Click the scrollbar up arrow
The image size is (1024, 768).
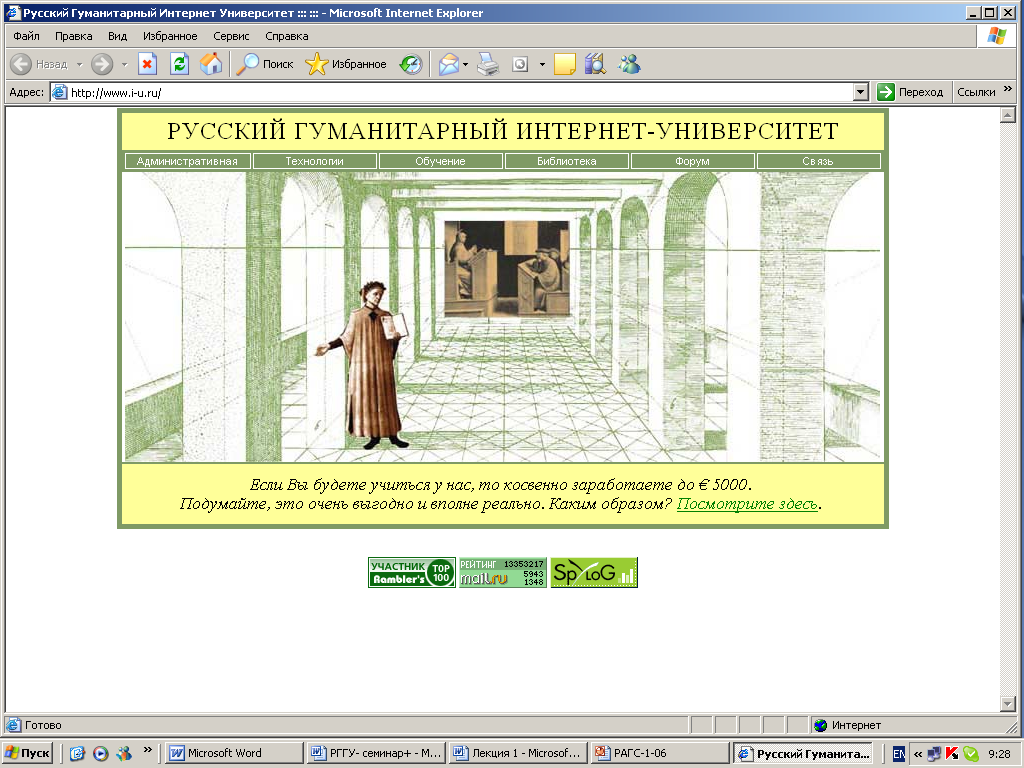point(1008,116)
